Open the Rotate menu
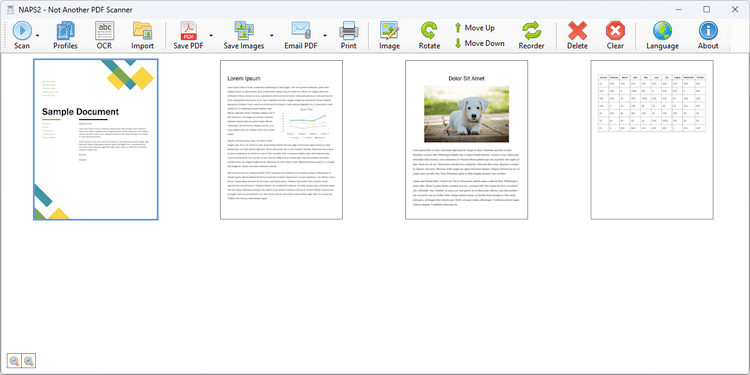This screenshot has height=375, width=750. [x=429, y=36]
